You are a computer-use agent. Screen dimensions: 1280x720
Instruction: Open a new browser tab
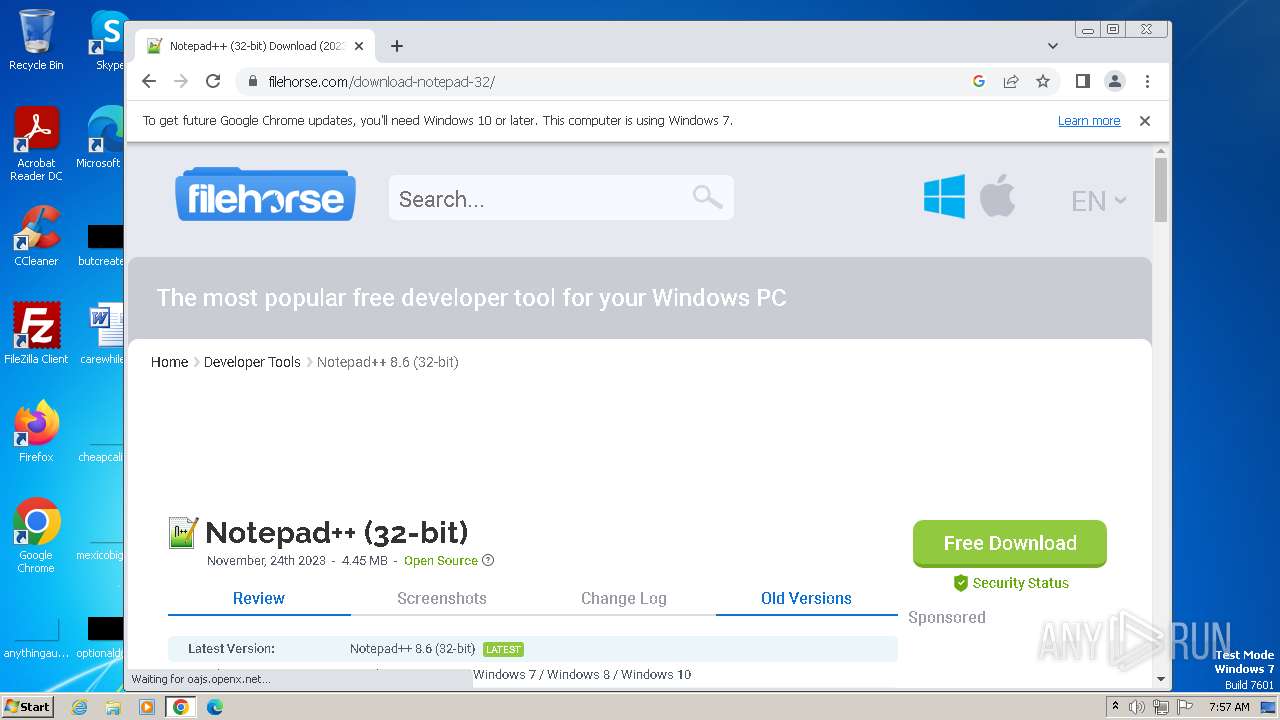click(397, 46)
